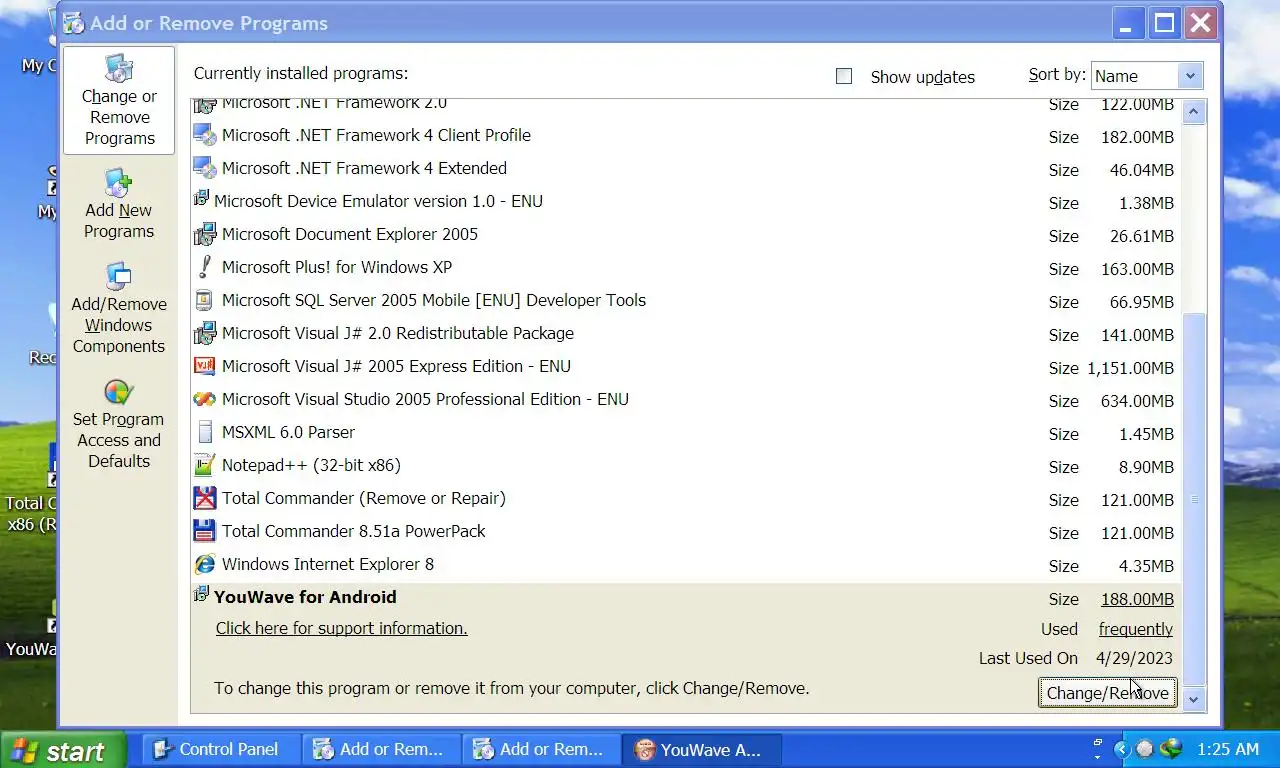Click the Total Commander (Remove or Repair) icon
The image size is (1280, 768).
204,498
